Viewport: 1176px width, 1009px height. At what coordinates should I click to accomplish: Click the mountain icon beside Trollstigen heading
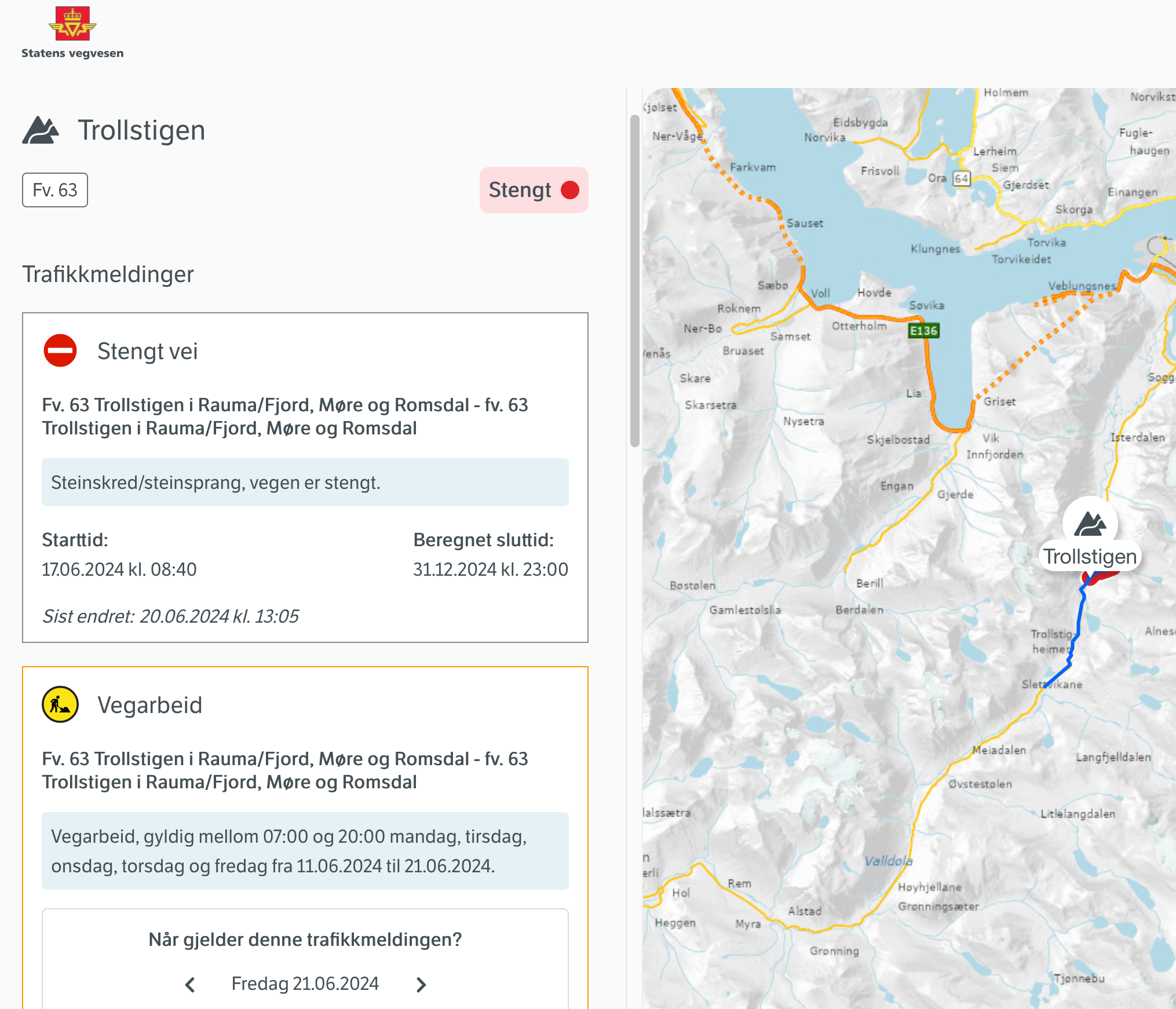[41, 130]
